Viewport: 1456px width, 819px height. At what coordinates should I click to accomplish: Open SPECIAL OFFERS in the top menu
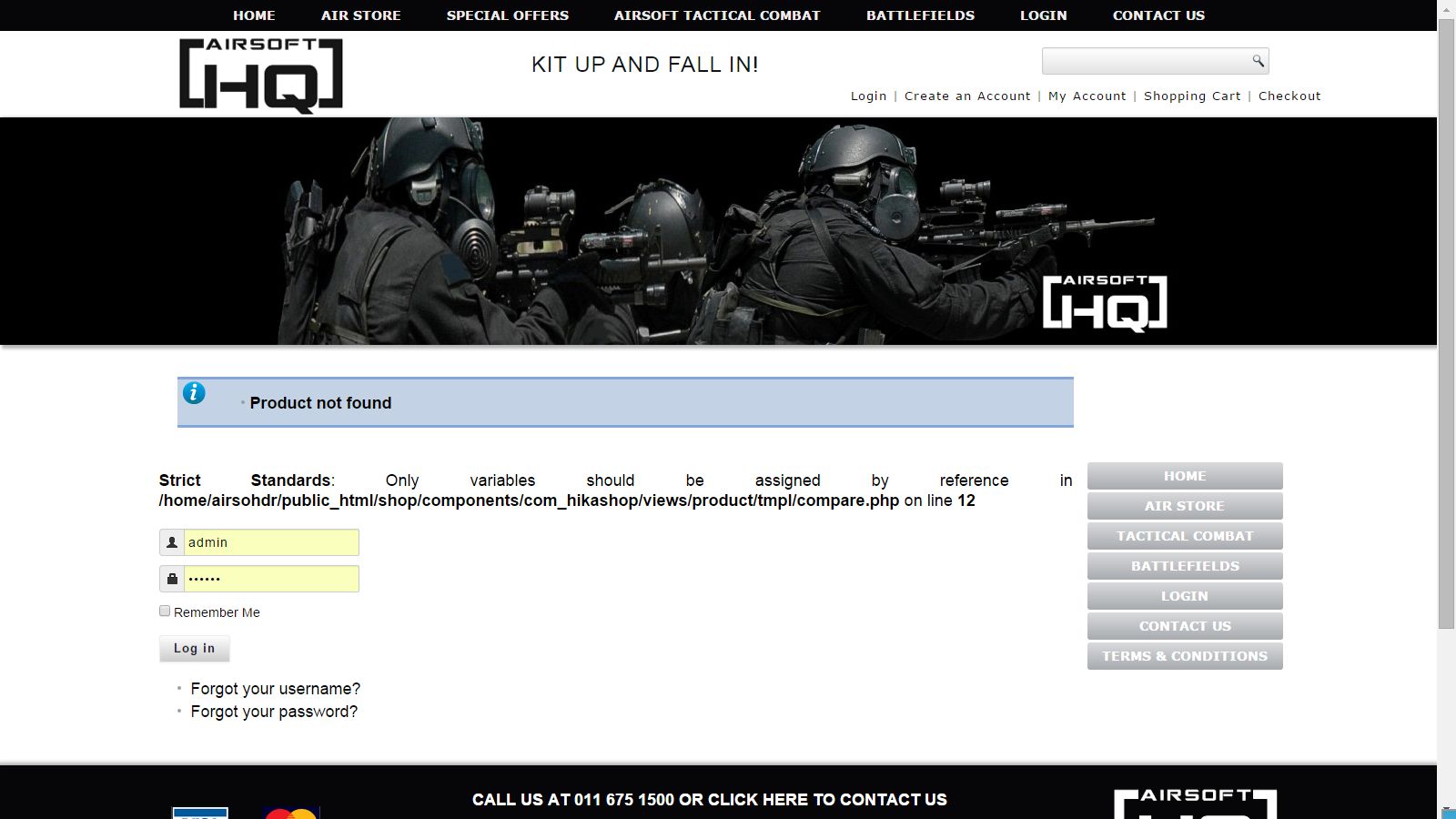coord(508,15)
